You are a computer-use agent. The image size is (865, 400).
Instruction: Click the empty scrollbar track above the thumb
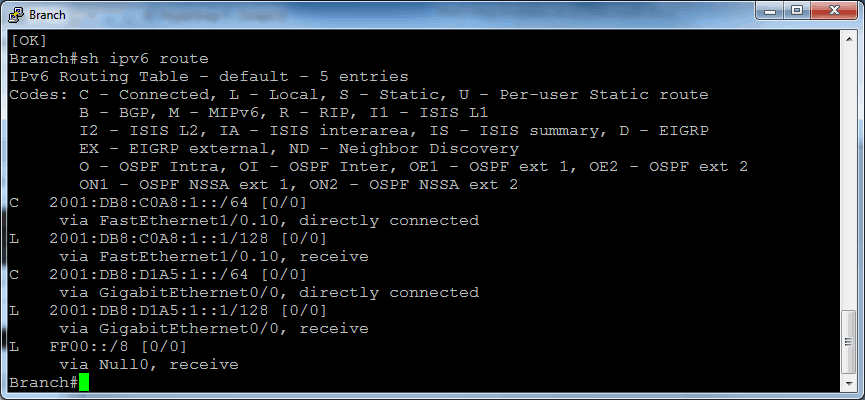coord(848,177)
